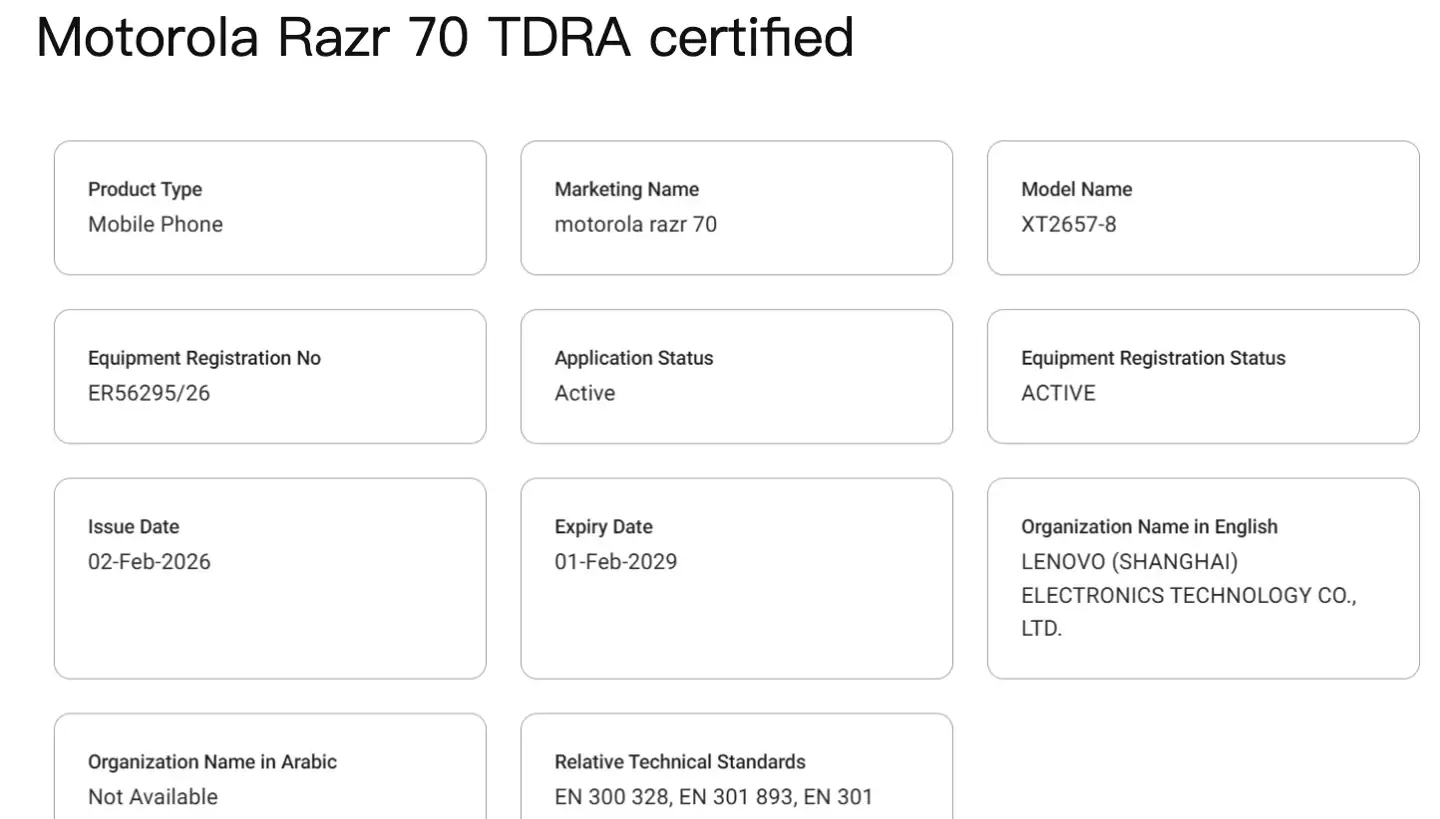Click the 02-Feb-2026 issue date
Image resolution: width=1440 pixels, height=819 pixels.
click(149, 562)
